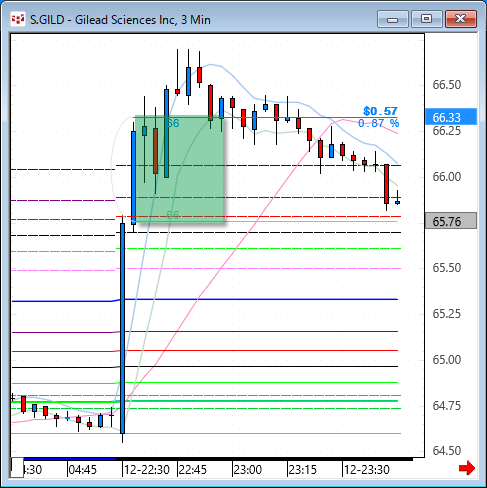Close the S.GILD chart window
Viewport: 487px width, 488px height.
point(461,19)
